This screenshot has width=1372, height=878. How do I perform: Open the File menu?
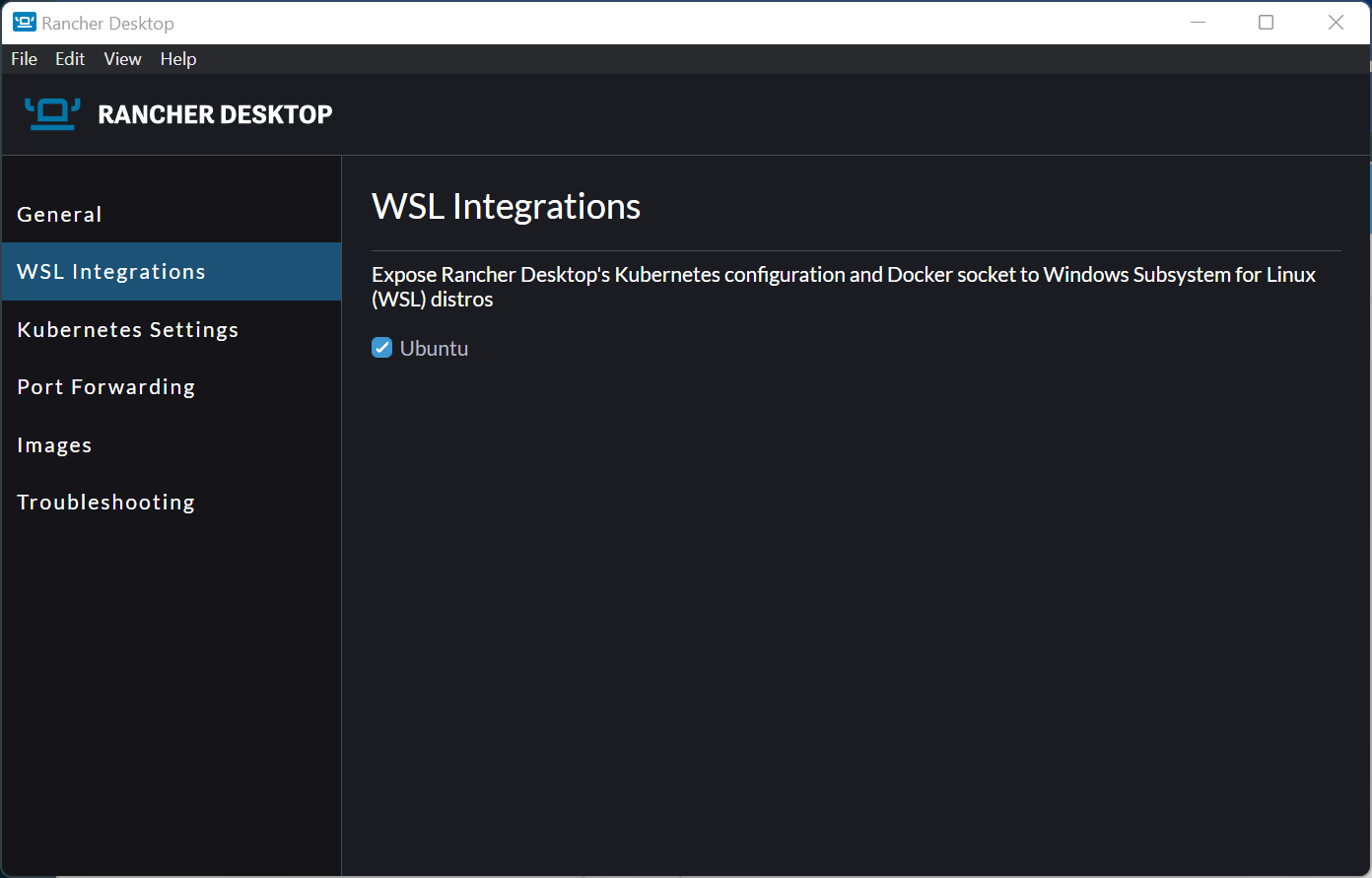pyautogui.click(x=24, y=59)
